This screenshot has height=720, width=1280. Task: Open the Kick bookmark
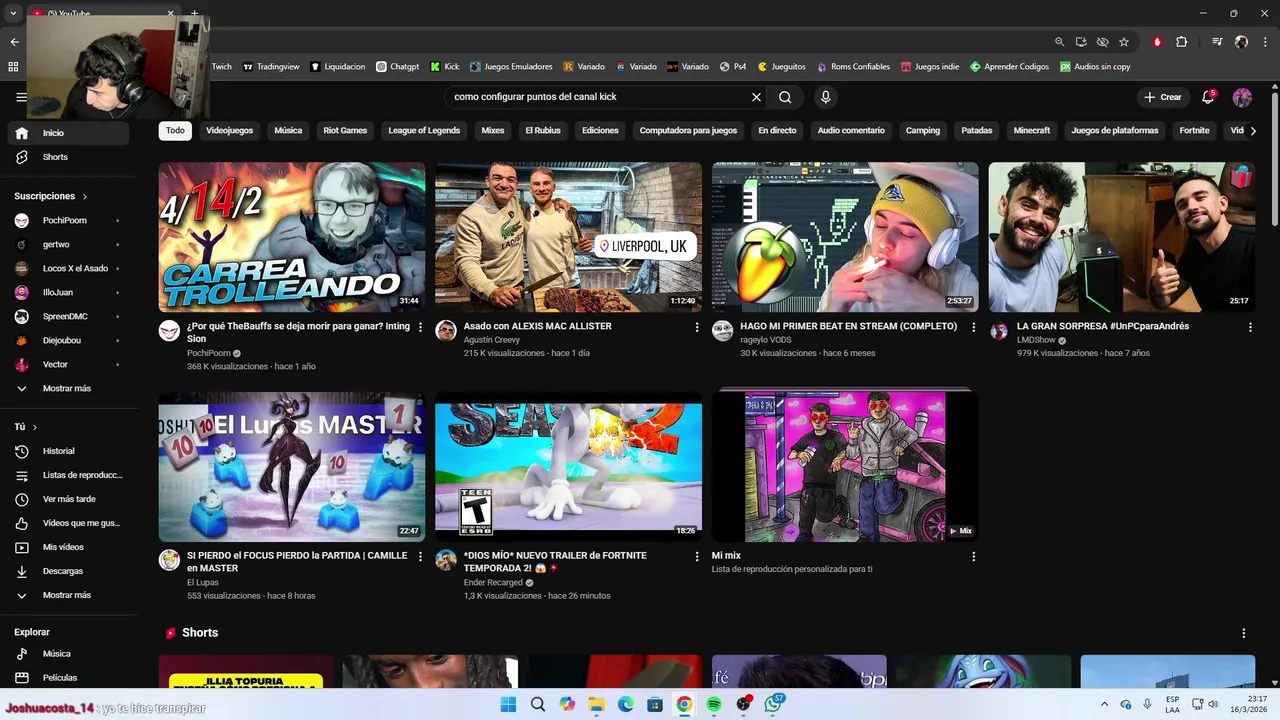(x=445, y=67)
